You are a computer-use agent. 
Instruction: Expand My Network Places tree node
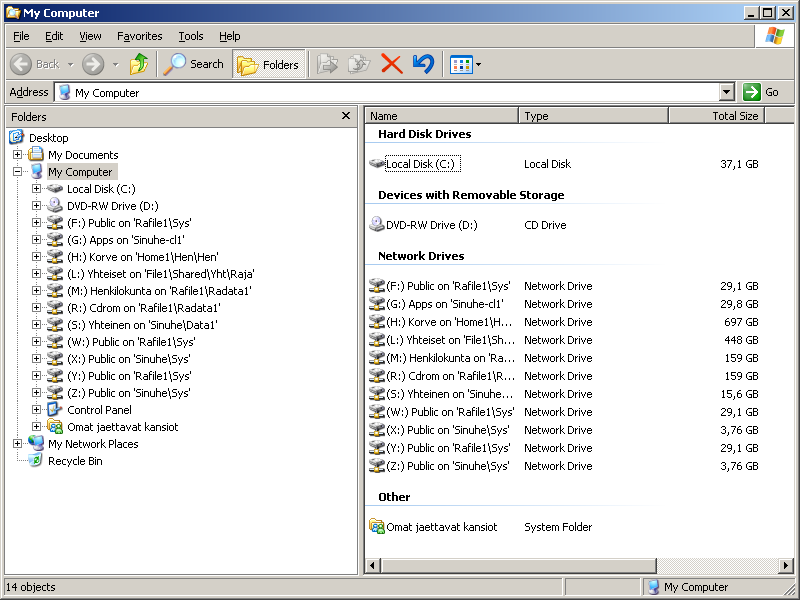point(17,443)
